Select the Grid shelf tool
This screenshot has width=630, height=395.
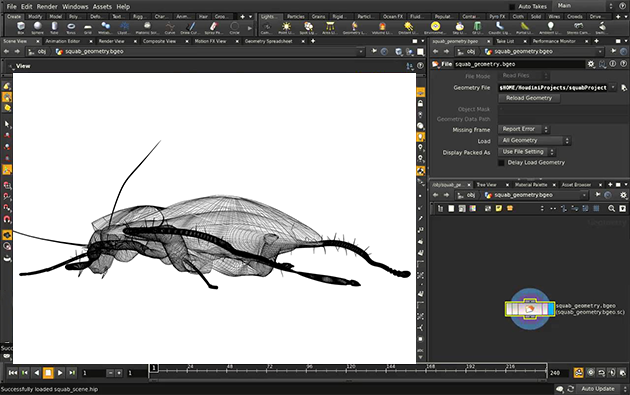click(88, 28)
